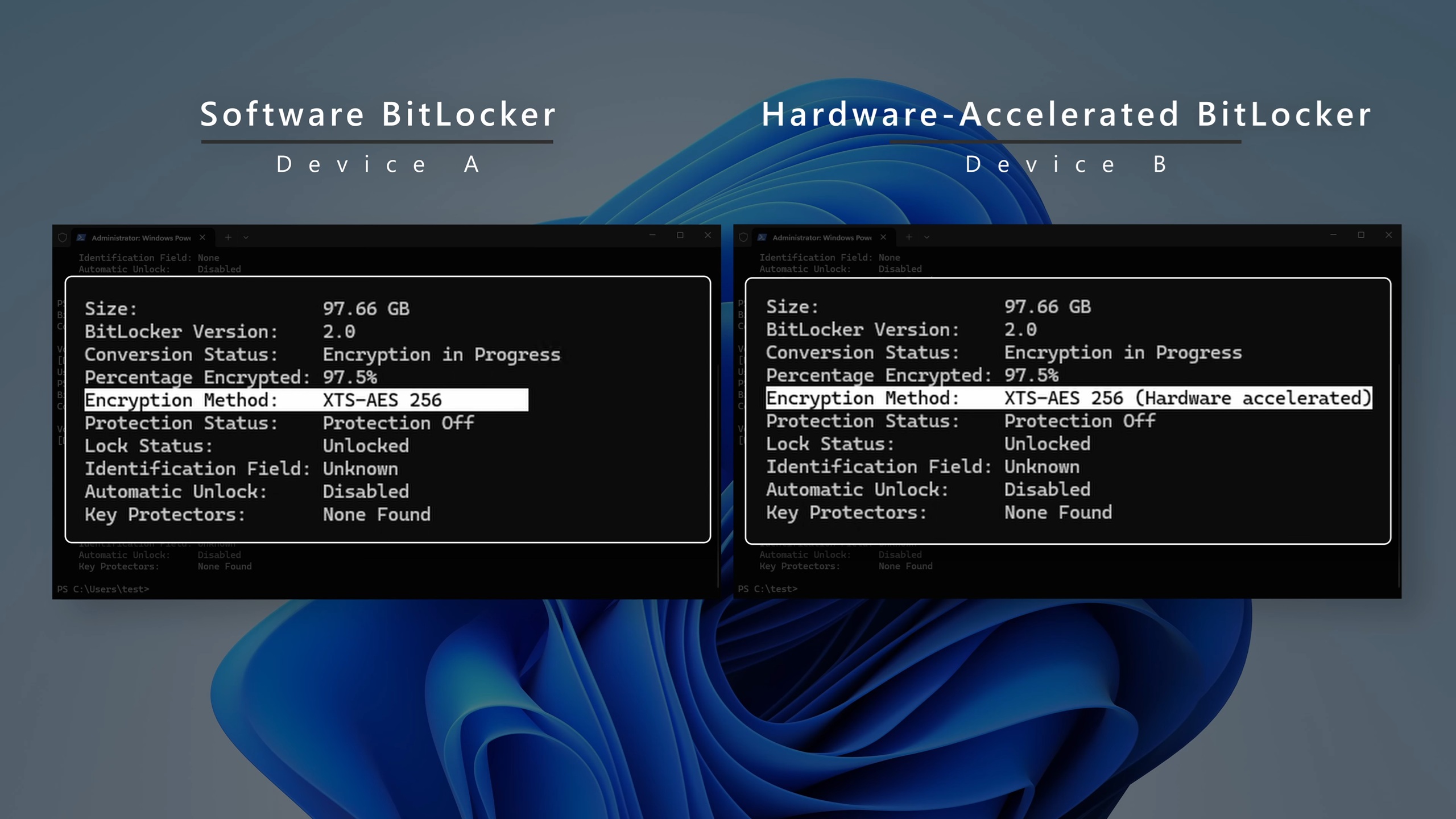Open the tab dropdown menu in Device A's terminal
The image size is (1456, 819).
pos(246,237)
